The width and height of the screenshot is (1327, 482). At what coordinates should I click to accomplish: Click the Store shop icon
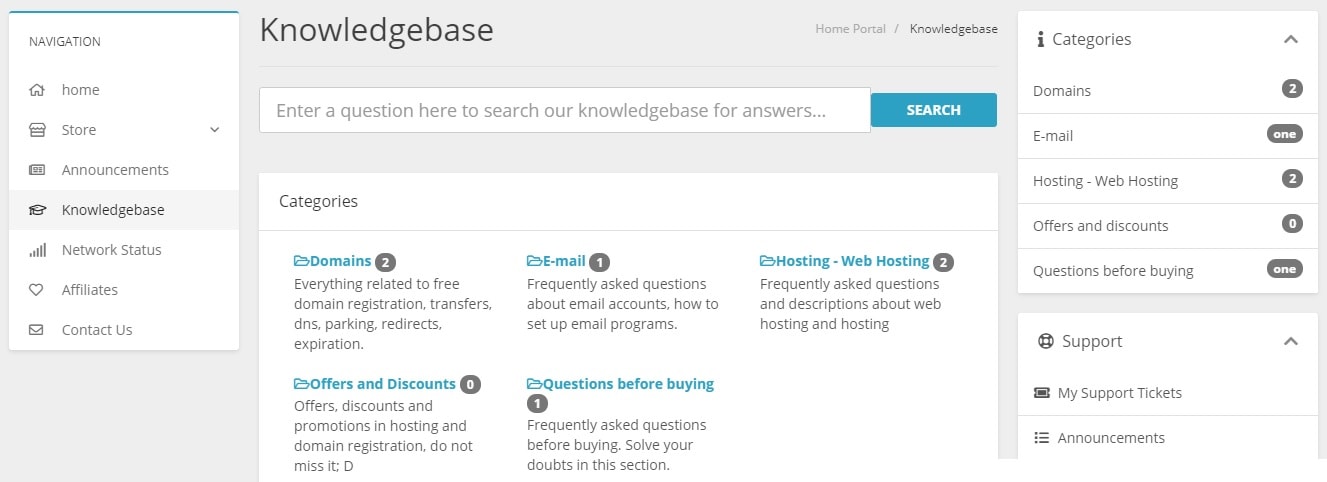tap(37, 130)
